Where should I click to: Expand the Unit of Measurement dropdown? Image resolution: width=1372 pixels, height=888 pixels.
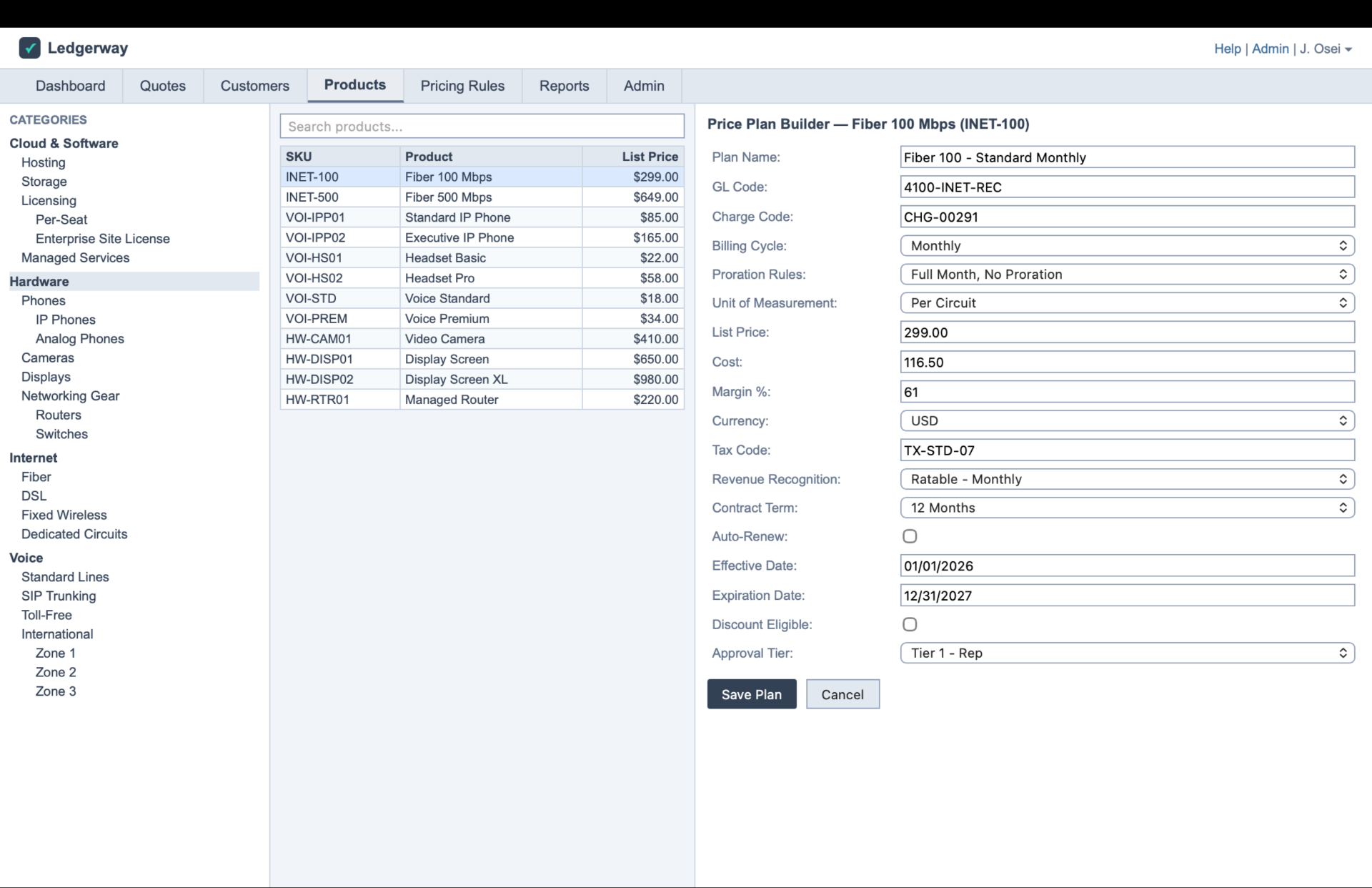click(1127, 303)
